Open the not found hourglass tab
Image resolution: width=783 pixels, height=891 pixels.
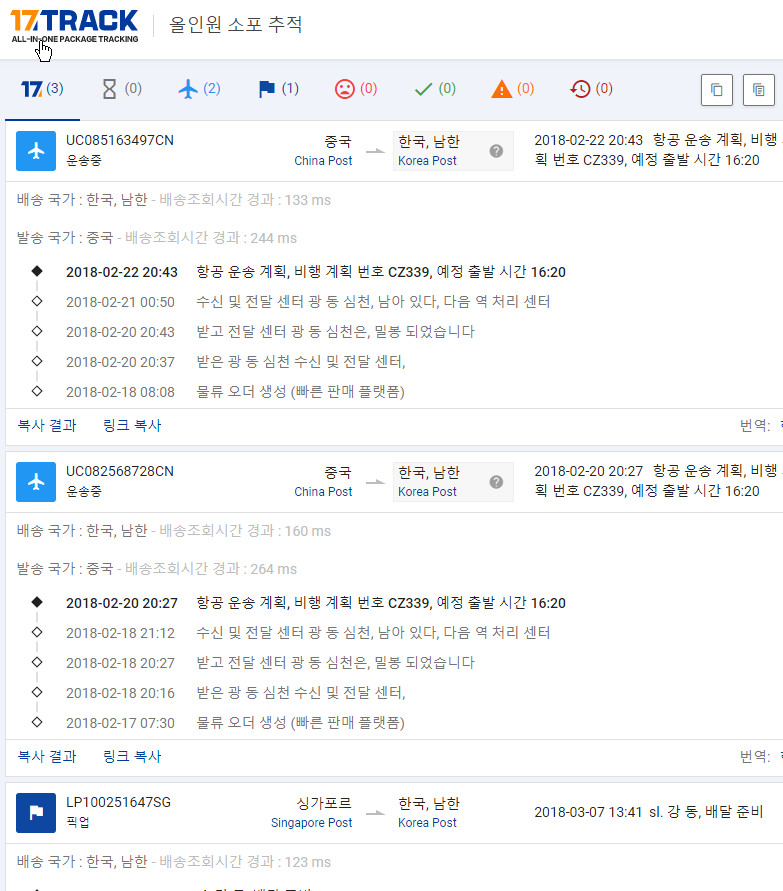pos(121,89)
